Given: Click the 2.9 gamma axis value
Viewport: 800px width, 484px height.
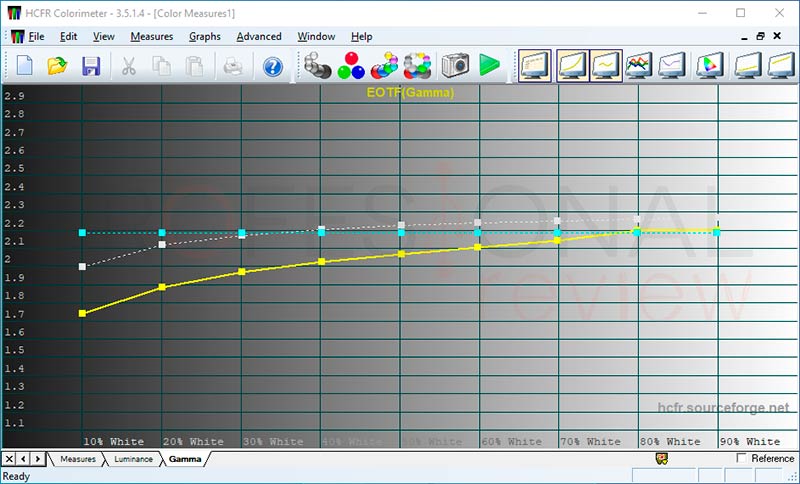Looking at the screenshot, I should (x=14, y=96).
